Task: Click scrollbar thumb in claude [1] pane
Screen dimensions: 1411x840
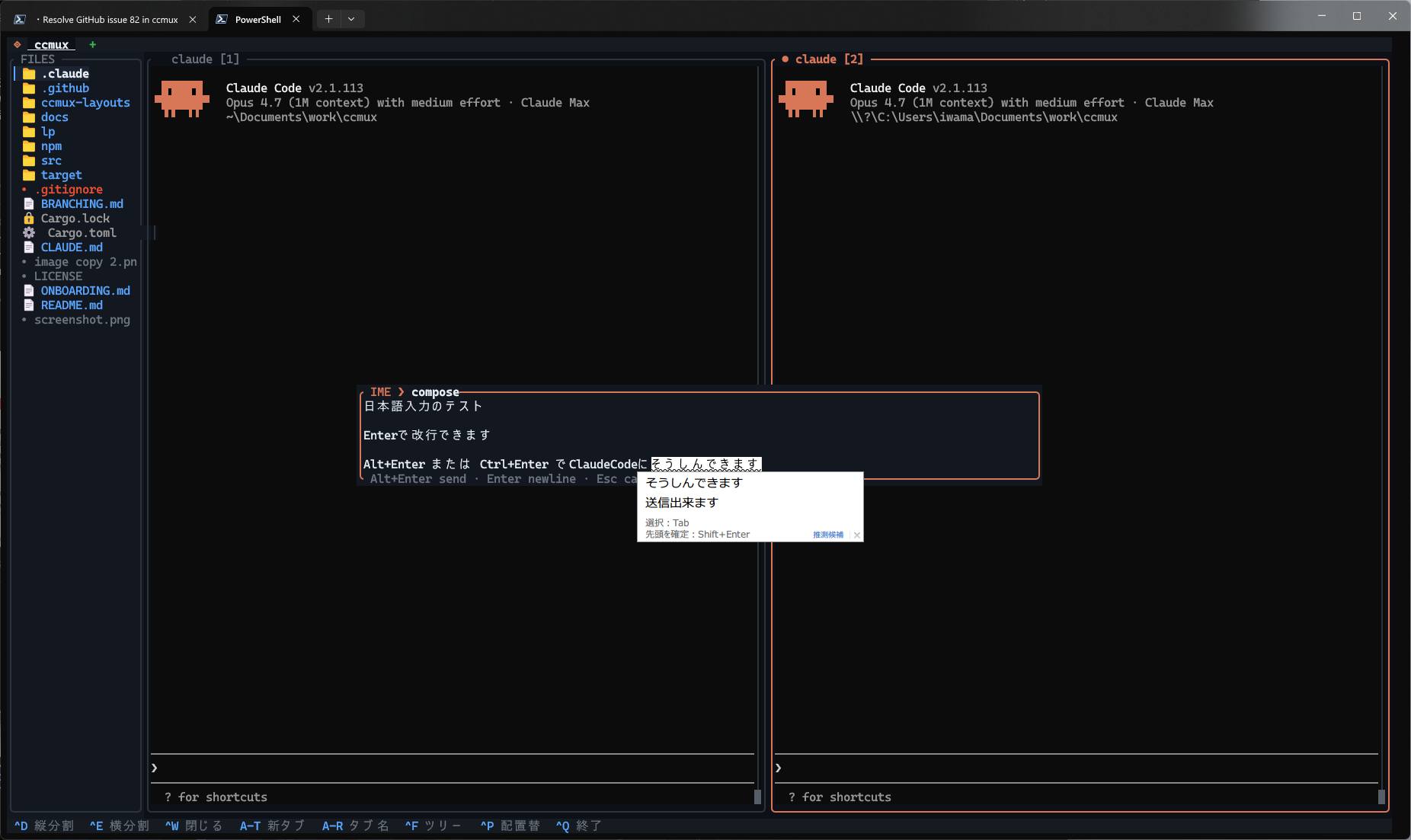Action: click(x=757, y=797)
